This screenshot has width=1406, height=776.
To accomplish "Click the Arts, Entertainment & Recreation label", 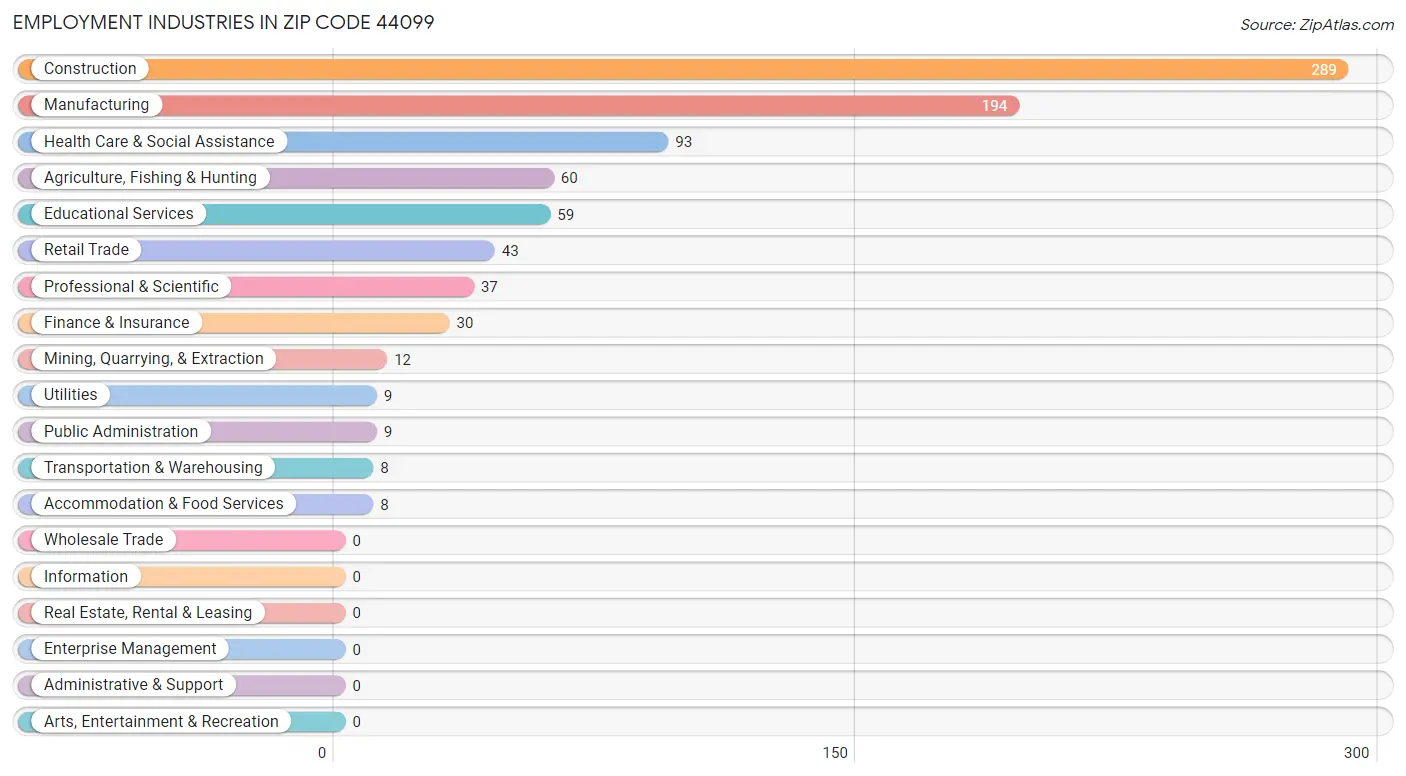I will [x=161, y=722].
